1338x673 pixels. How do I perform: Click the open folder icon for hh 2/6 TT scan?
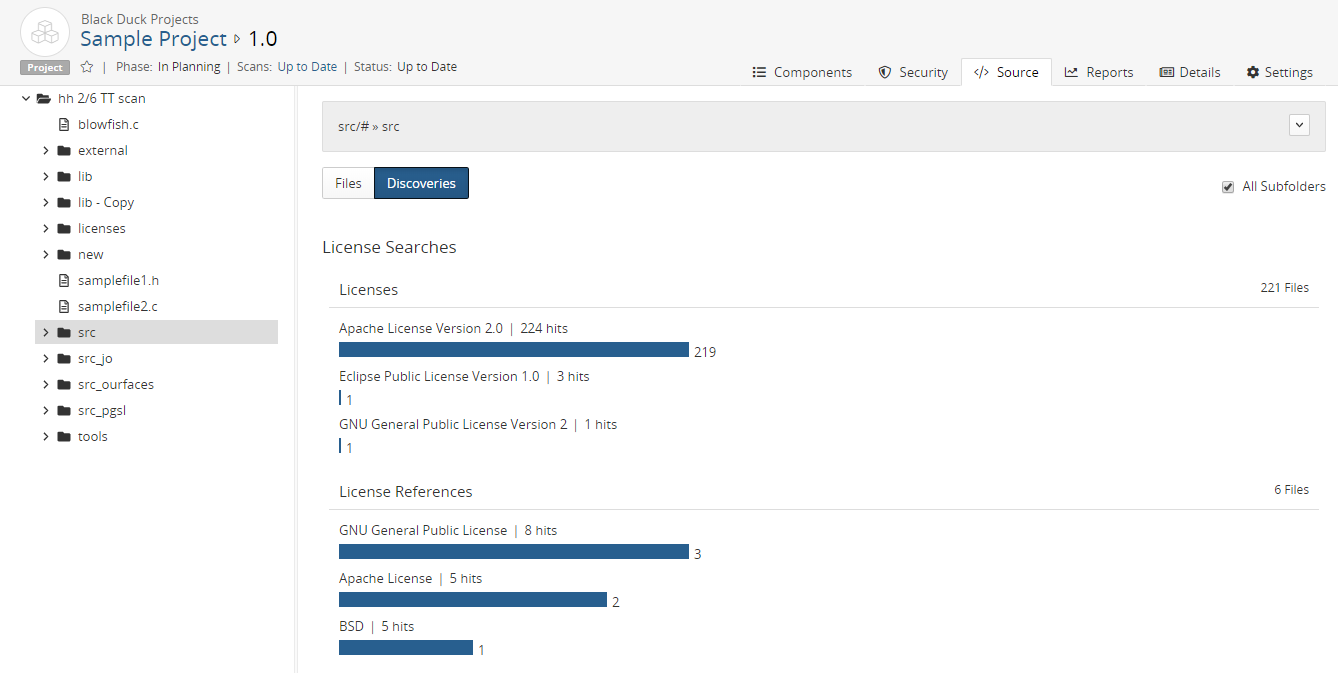point(44,99)
